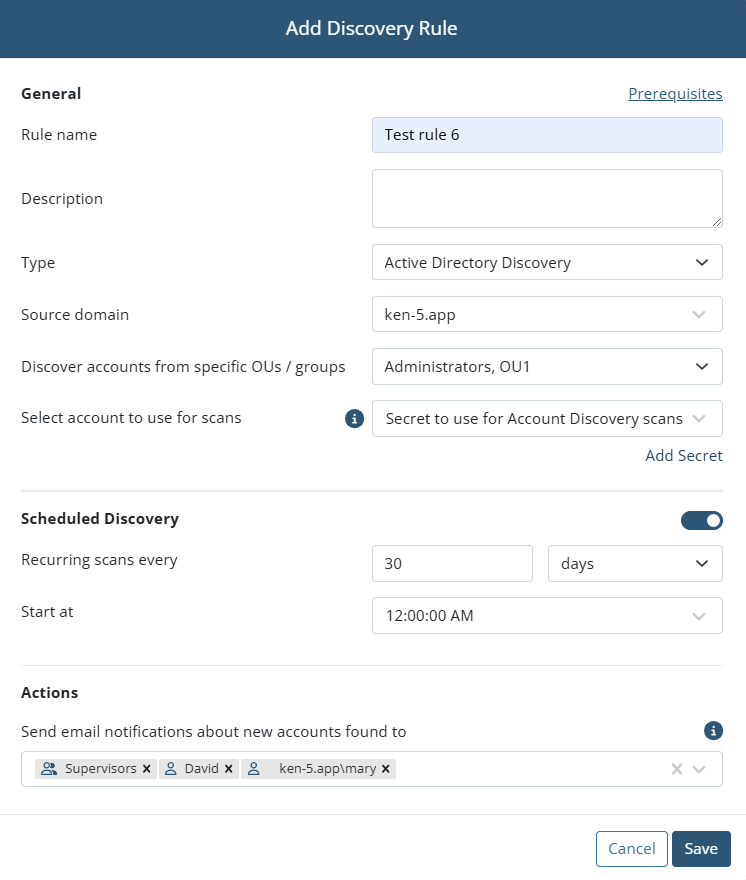Click the info icon for email notifications
The width and height of the screenshot is (746, 880).
tap(713, 731)
